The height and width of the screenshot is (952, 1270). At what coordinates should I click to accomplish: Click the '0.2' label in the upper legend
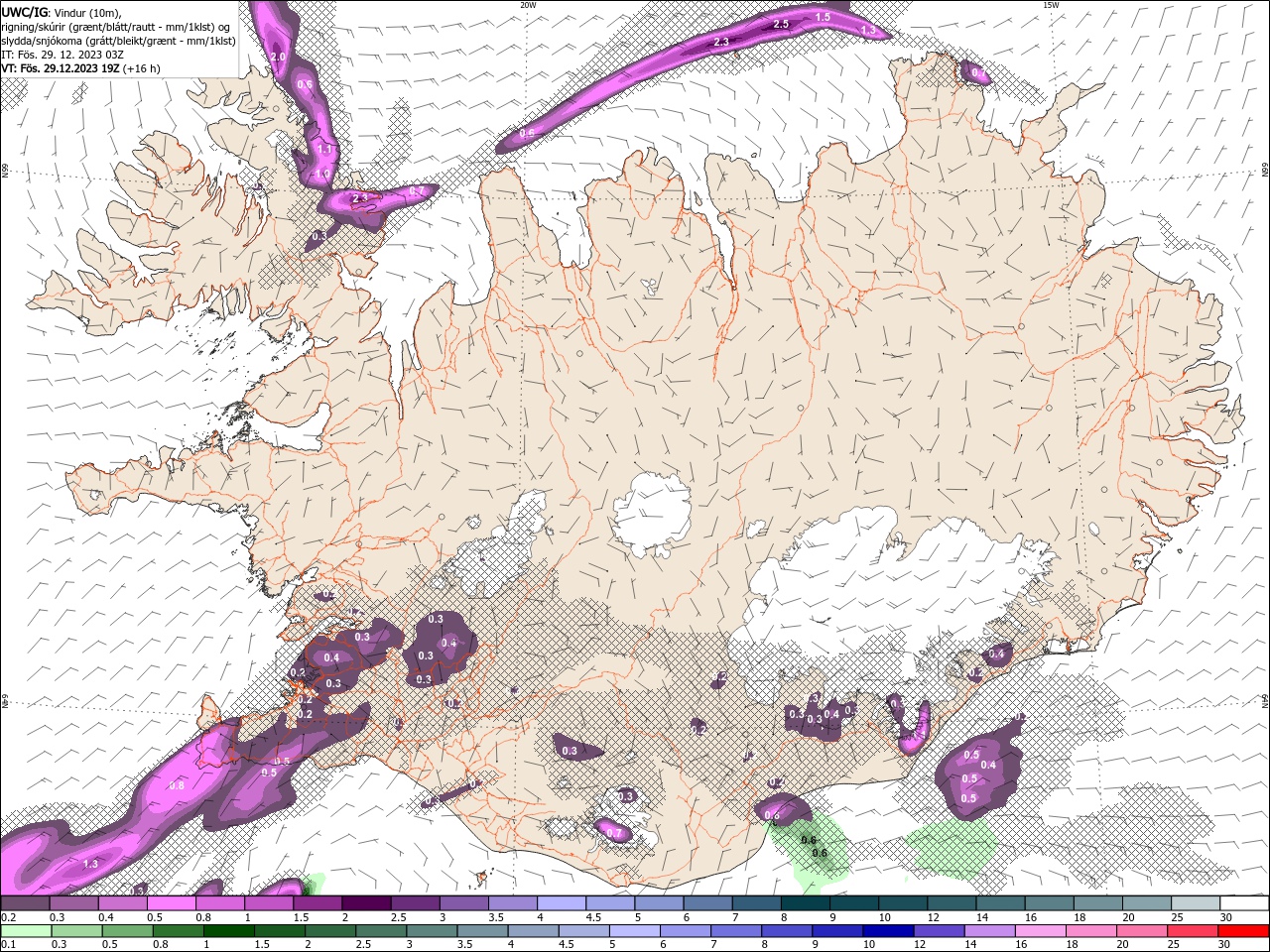pos(8,917)
